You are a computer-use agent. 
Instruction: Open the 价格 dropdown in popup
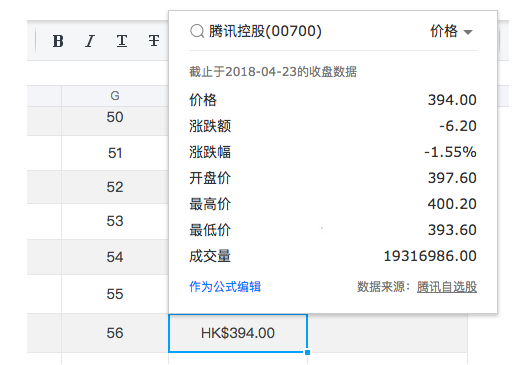(452, 31)
